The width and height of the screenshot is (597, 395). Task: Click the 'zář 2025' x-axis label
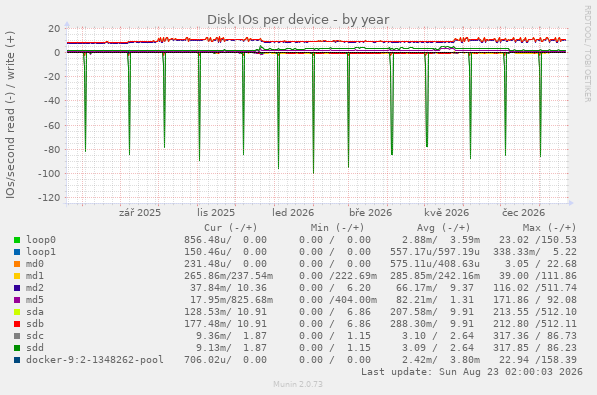(140, 213)
